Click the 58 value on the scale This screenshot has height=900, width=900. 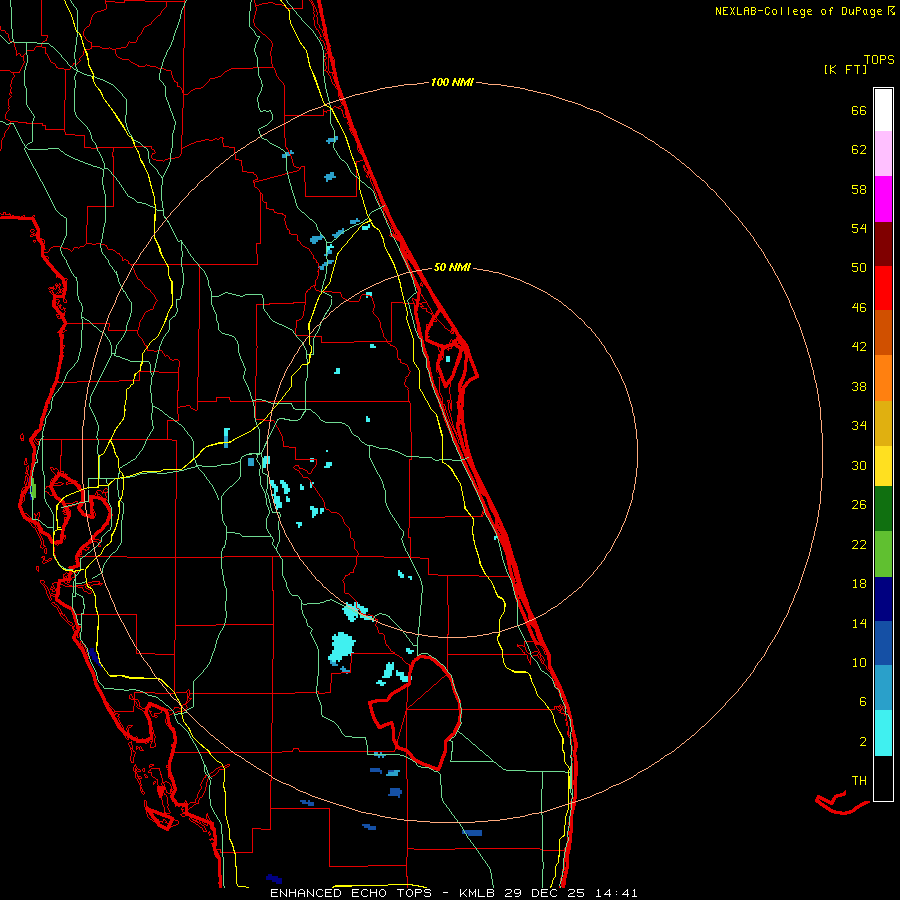[x=859, y=189]
